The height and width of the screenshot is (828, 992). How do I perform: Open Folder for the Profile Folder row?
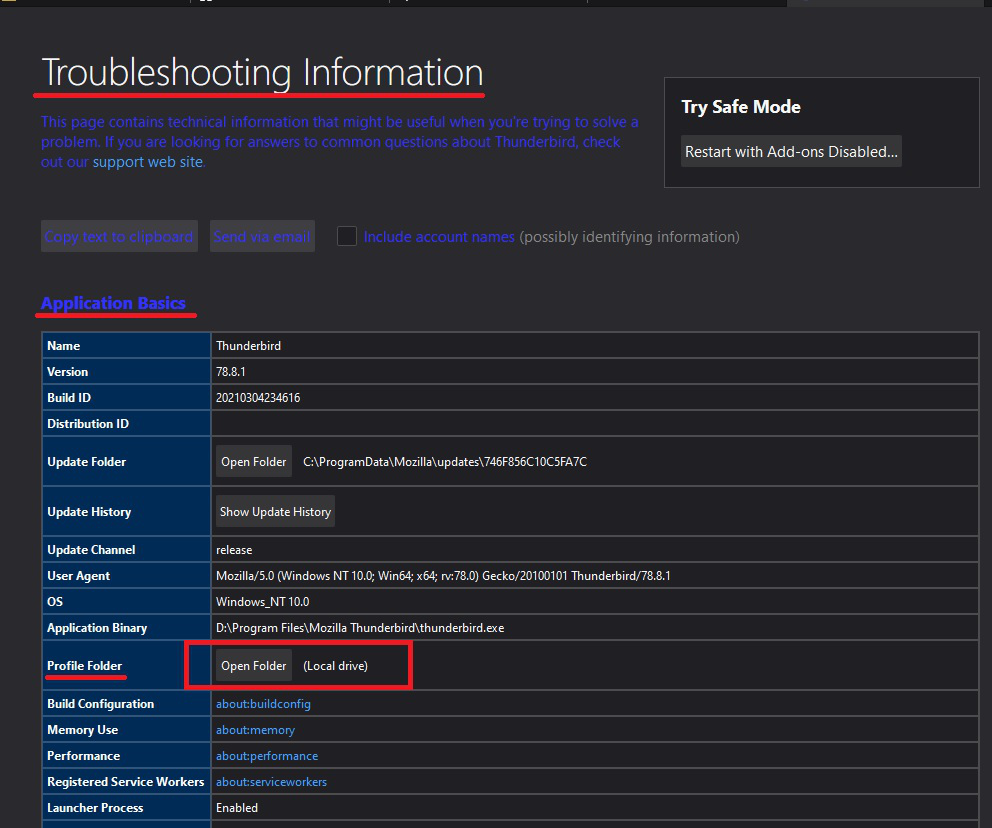(254, 666)
